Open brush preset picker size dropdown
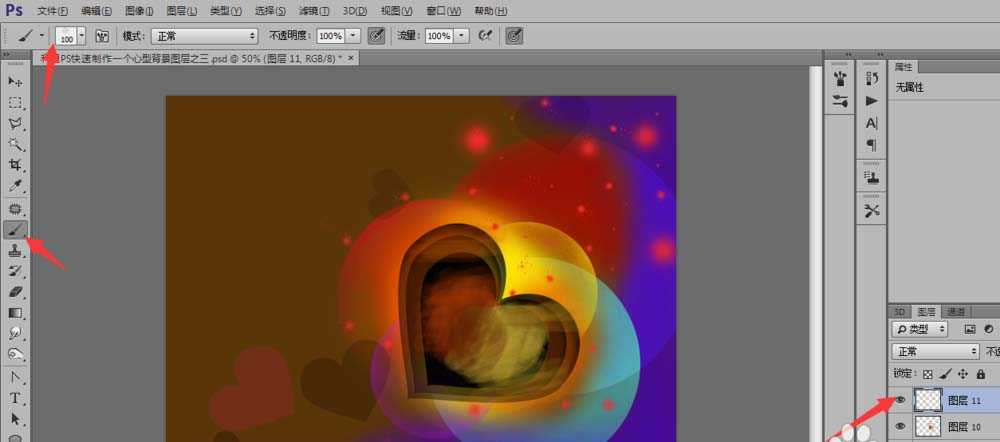The height and width of the screenshot is (442, 1000). [x=81, y=36]
